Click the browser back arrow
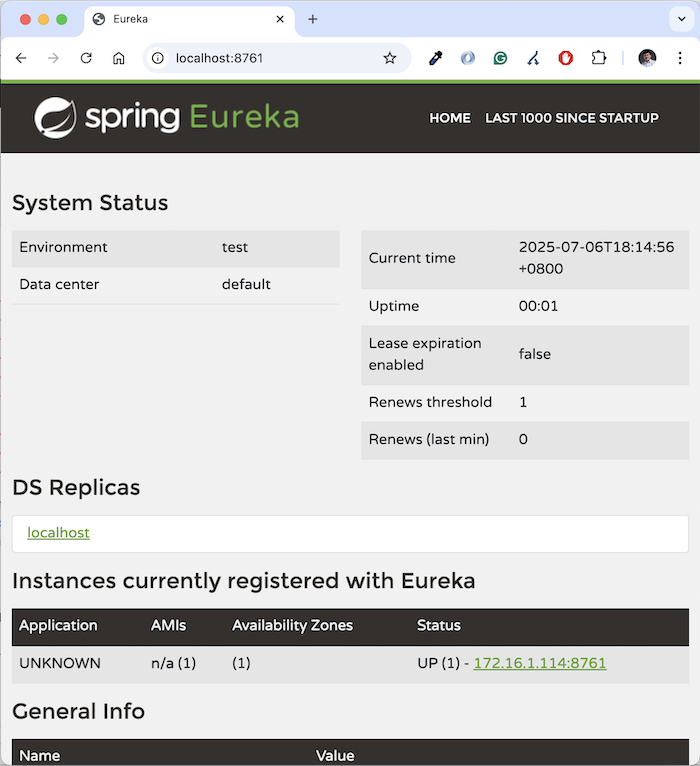 pyautogui.click(x=21, y=59)
